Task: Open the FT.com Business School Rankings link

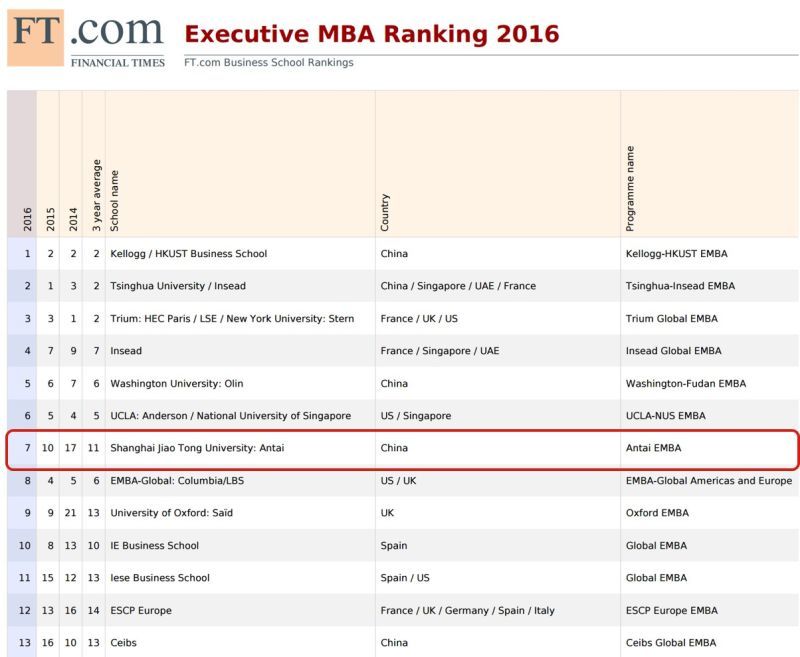Action: (268, 62)
